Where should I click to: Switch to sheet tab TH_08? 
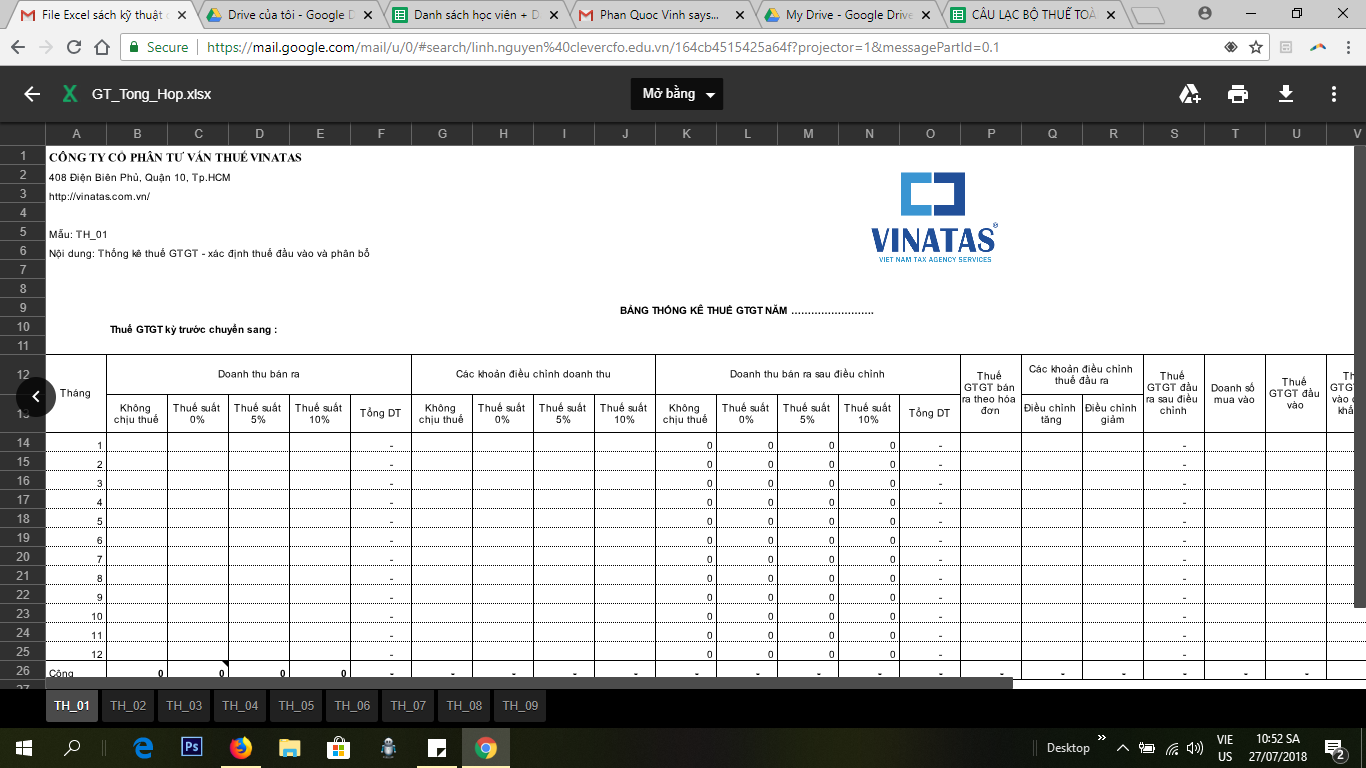click(464, 706)
